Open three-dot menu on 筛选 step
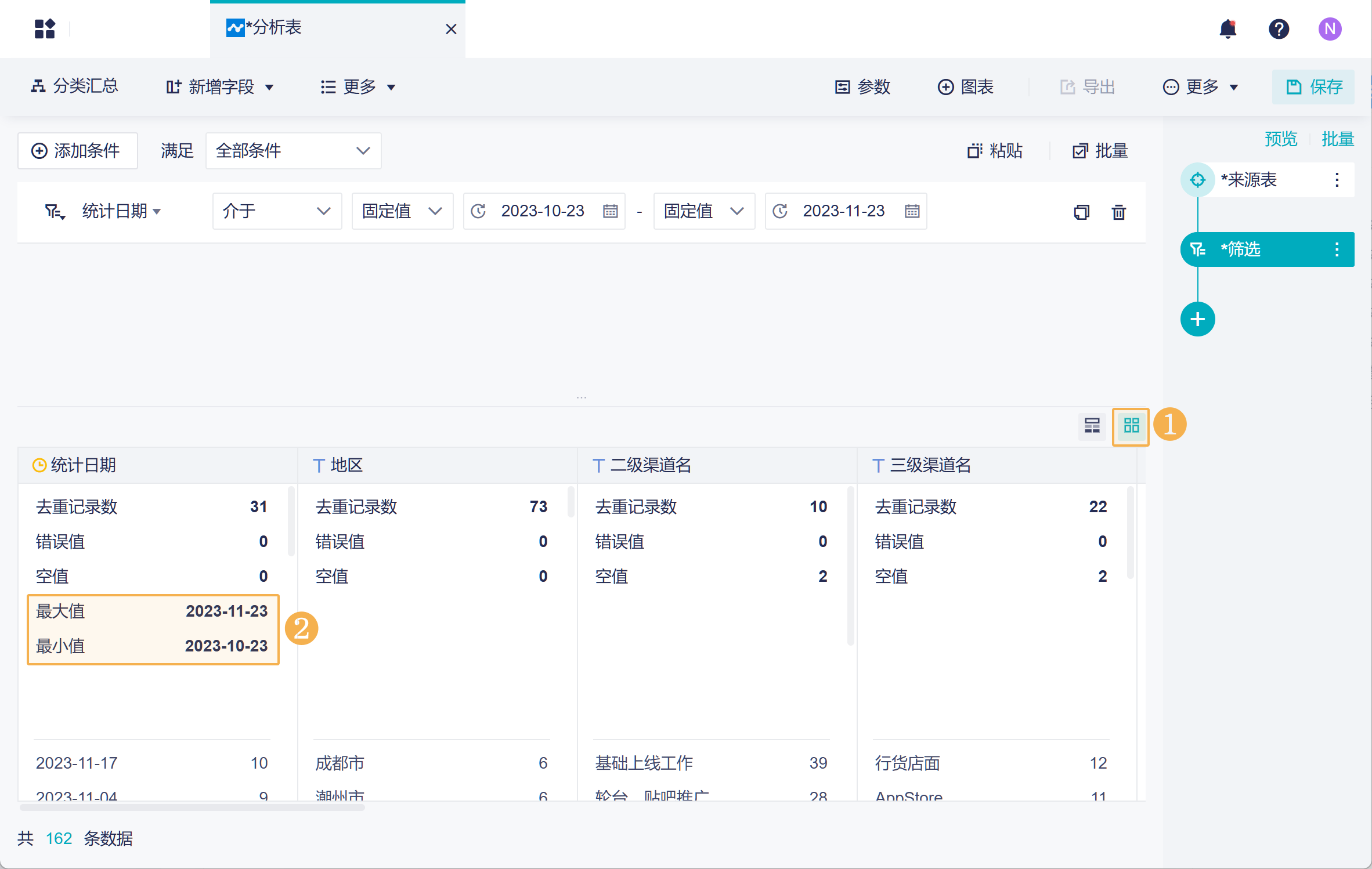The height and width of the screenshot is (869, 1372). click(1337, 249)
